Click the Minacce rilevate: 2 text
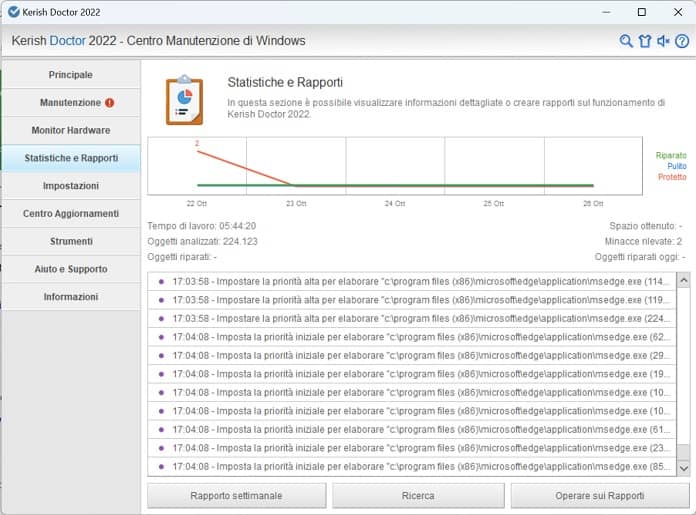 coord(643,242)
